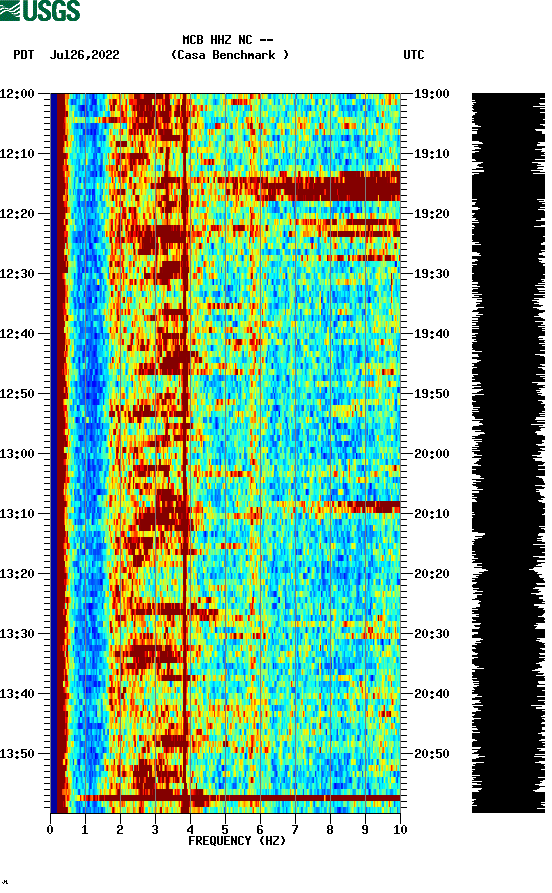Click the 12:10 PDT time label

point(17,154)
